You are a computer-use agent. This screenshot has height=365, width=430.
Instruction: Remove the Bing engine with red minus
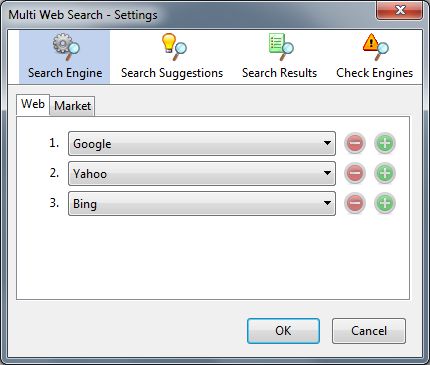pyautogui.click(x=355, y=203)
